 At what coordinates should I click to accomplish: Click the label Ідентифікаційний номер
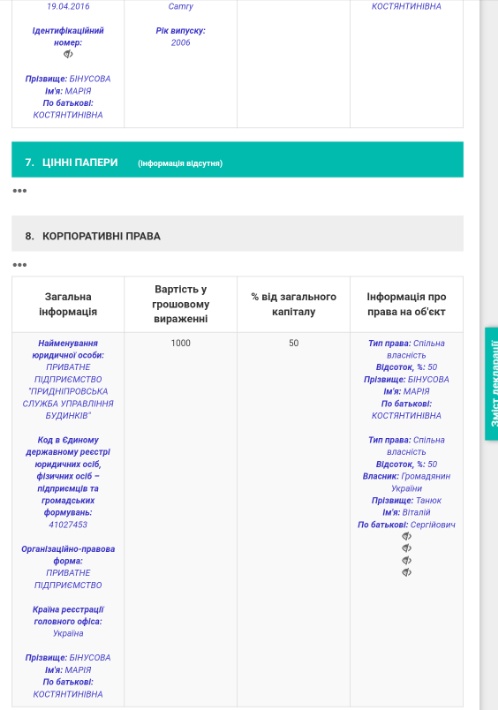coord(68,37)
